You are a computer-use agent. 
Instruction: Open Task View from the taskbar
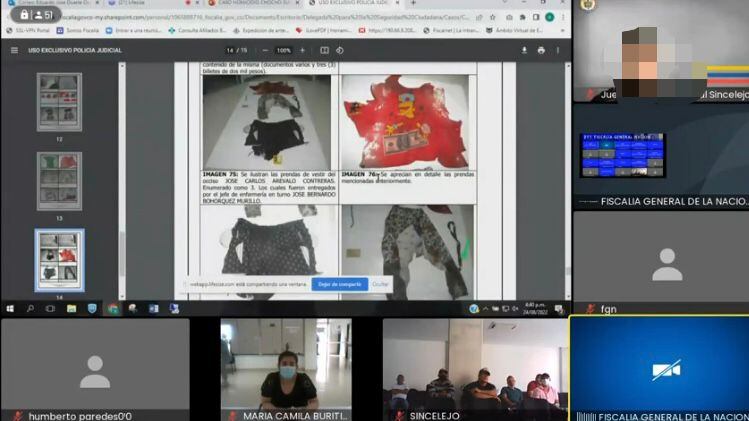tap(50, 309)
